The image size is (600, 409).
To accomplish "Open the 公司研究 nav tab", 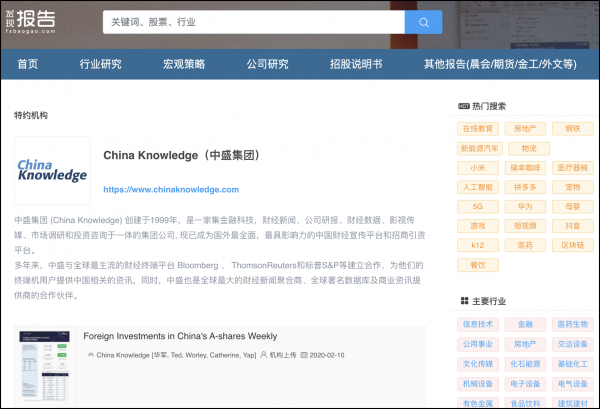I will 267,64.
